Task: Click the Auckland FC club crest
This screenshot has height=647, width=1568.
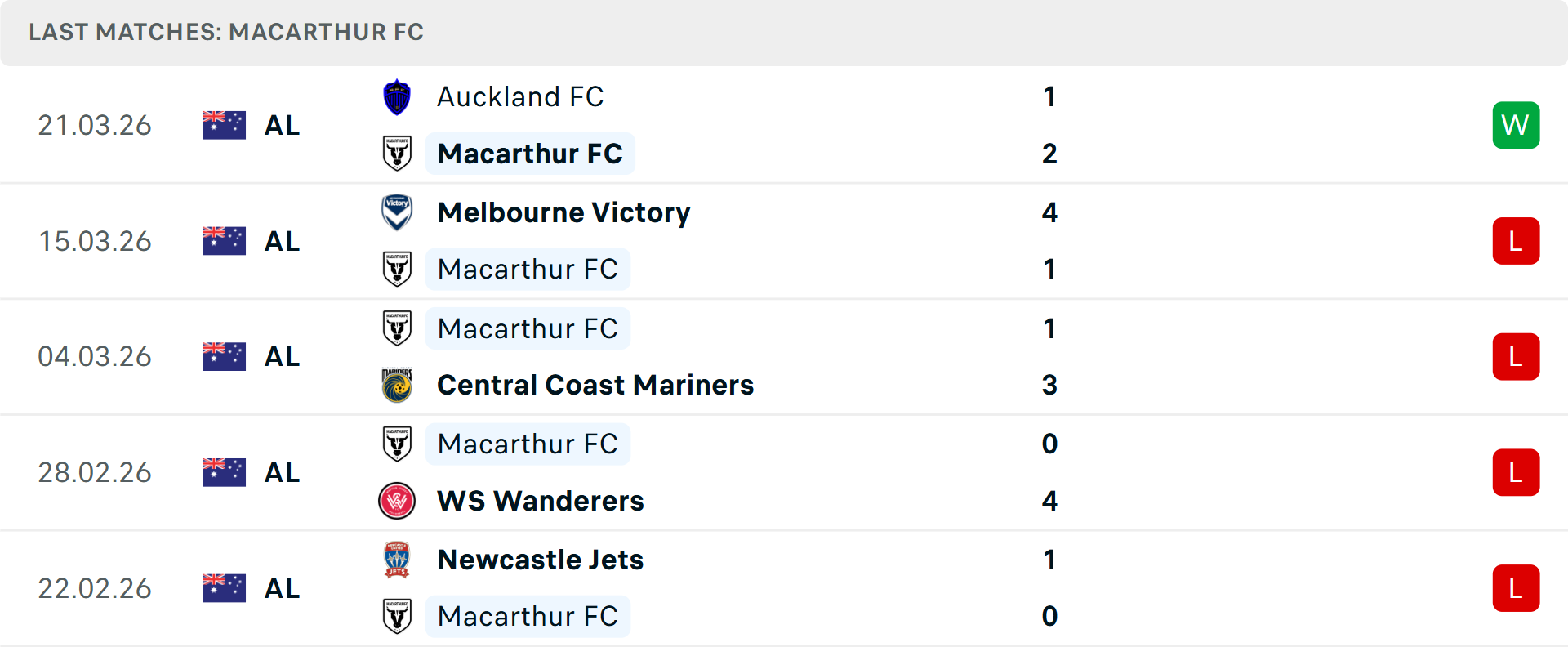Action: click(x=397, y=97)
